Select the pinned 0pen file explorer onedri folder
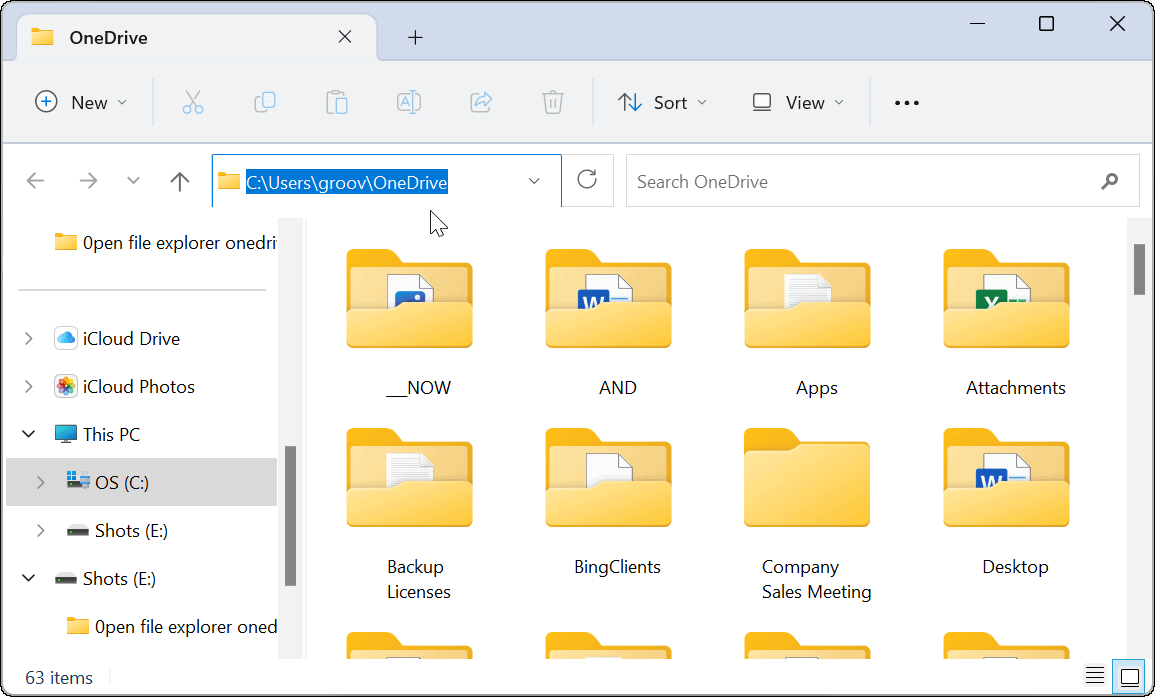Screen dimensions: 1155x697 tap(165, 242)
